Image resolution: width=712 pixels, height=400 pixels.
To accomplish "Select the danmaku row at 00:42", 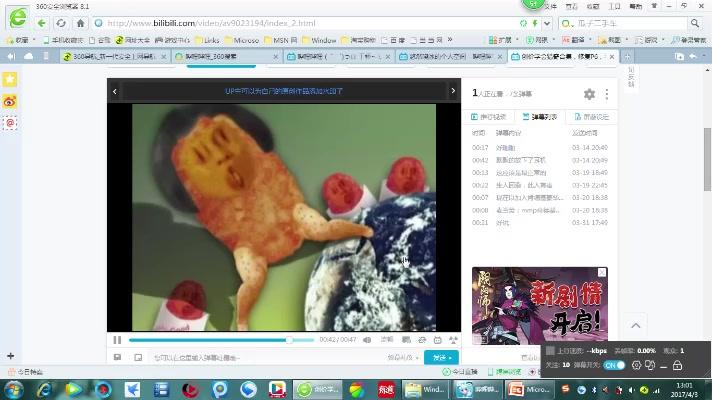I will coord(539,160).
